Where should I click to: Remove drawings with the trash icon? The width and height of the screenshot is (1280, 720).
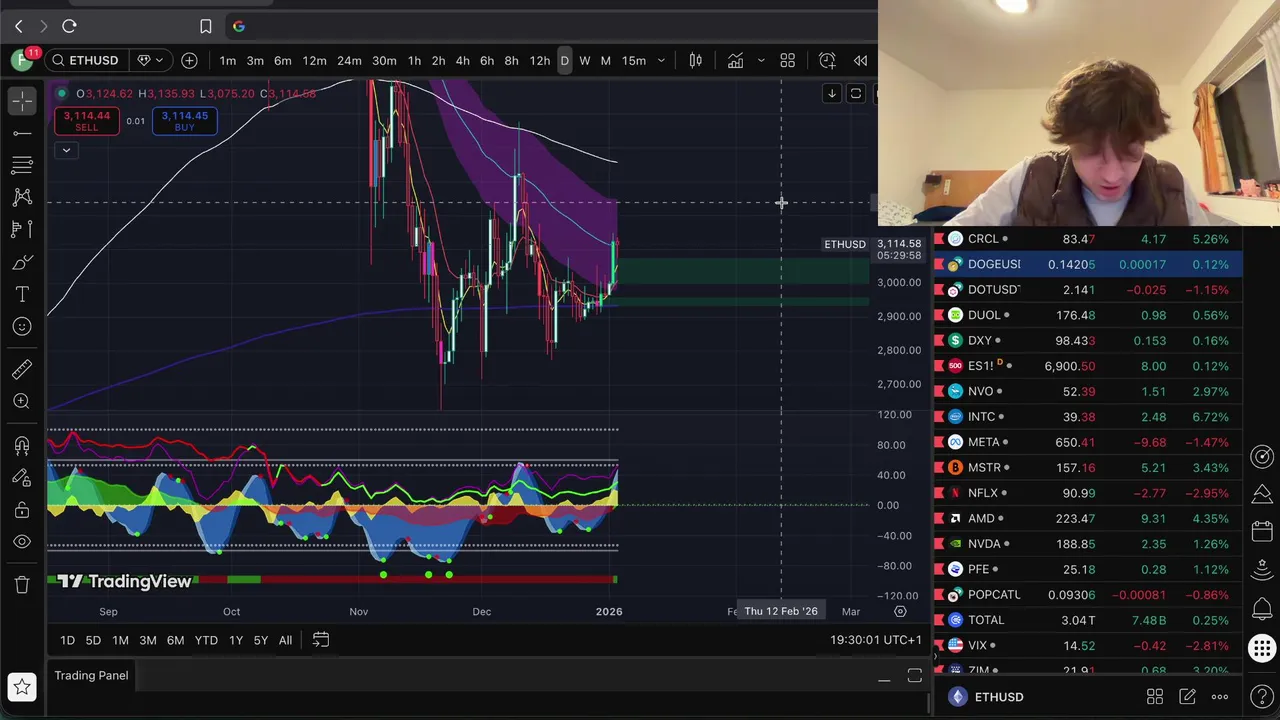point(22,585)
